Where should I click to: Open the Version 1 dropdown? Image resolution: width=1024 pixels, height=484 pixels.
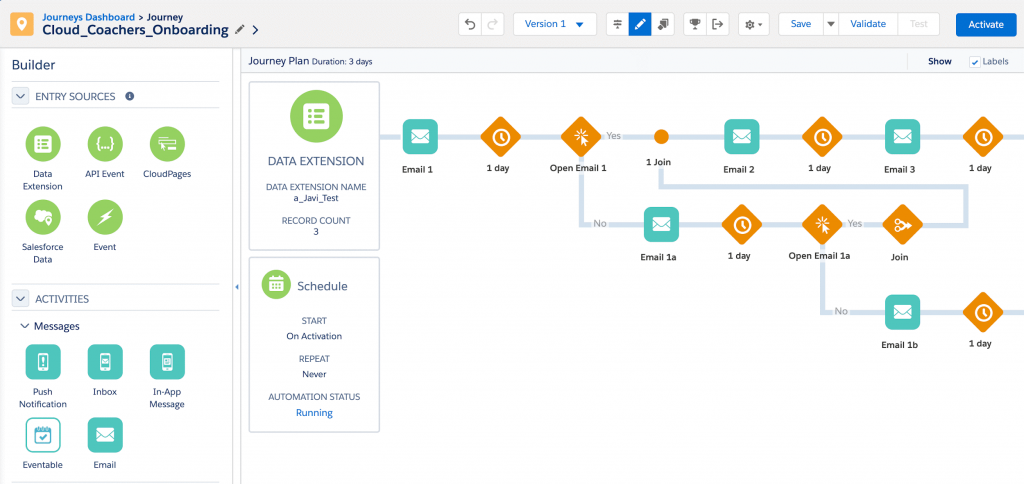coord(555,24)
